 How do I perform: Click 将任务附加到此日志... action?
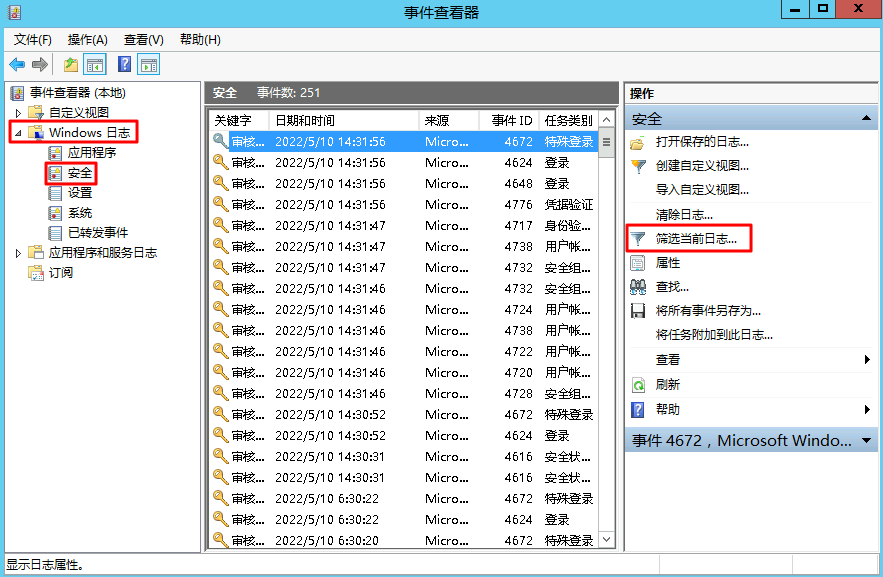(714, 335)
